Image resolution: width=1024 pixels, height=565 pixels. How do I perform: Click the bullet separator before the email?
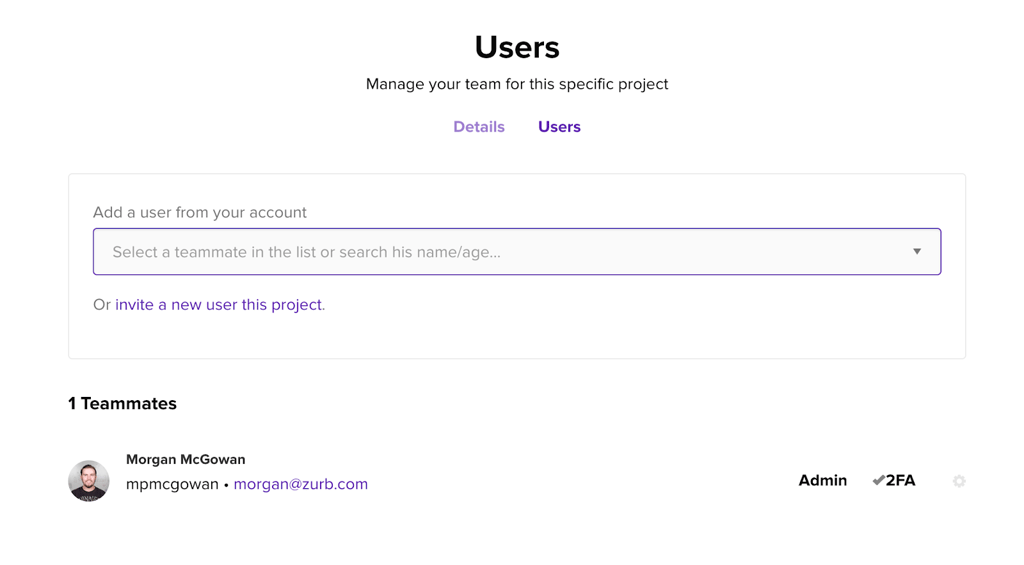click(x=226, y=485)
